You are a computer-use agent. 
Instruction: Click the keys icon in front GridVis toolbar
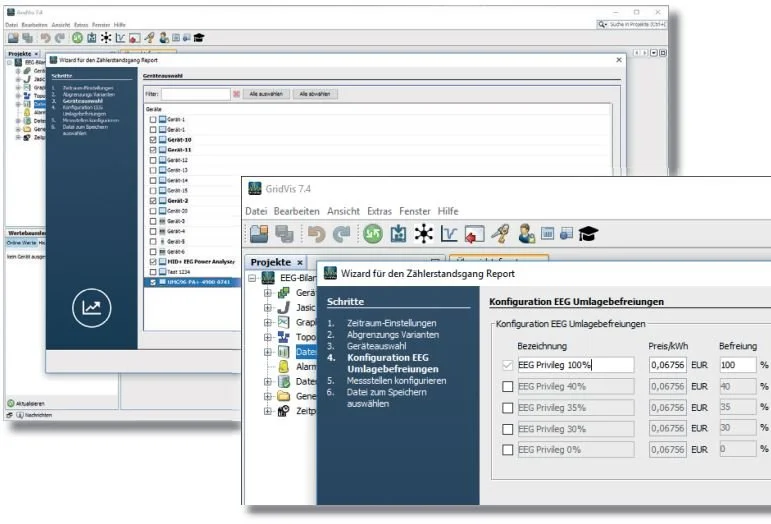pyautogui.click(x=500, y=233)
